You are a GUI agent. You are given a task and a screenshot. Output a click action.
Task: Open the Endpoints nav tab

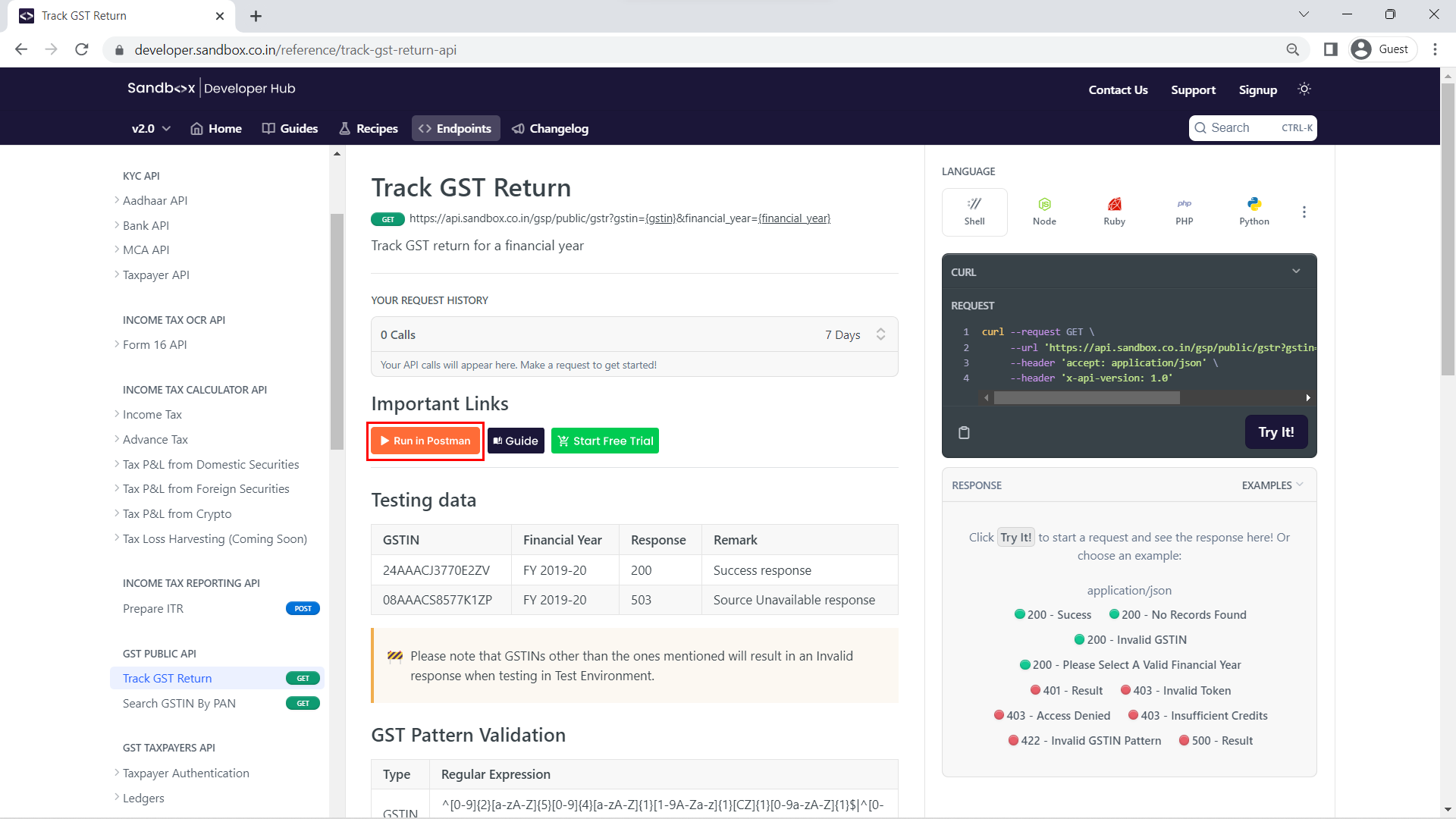coord(455,128)
